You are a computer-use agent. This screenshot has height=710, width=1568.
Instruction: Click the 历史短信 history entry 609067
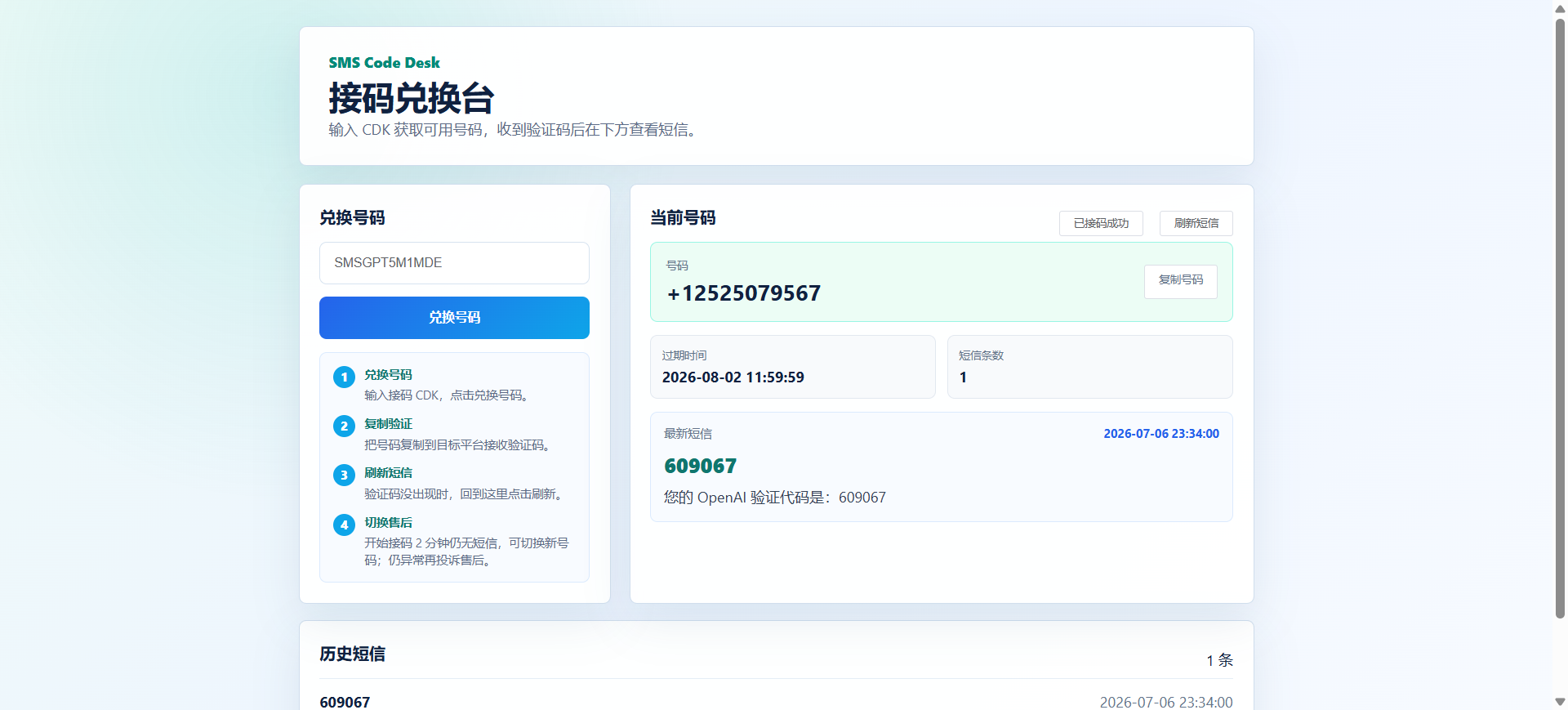pos(345,702)
